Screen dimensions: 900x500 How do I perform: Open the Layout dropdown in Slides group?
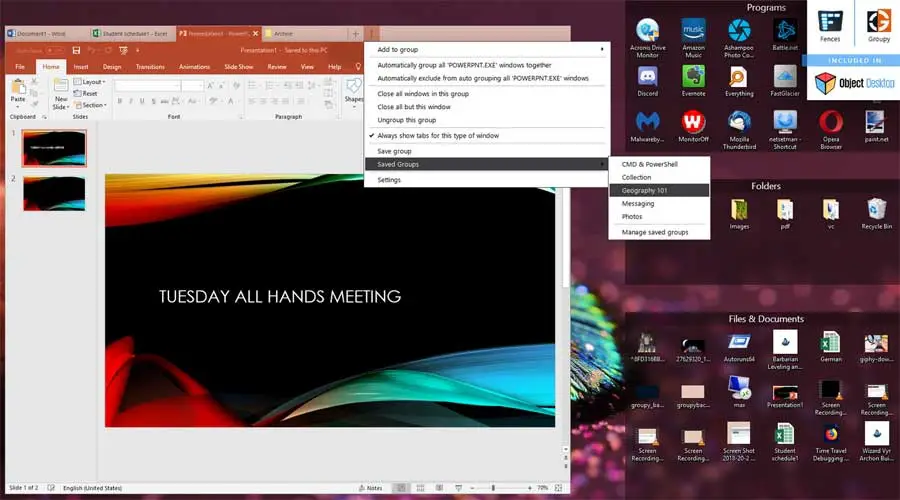[90, 82]
